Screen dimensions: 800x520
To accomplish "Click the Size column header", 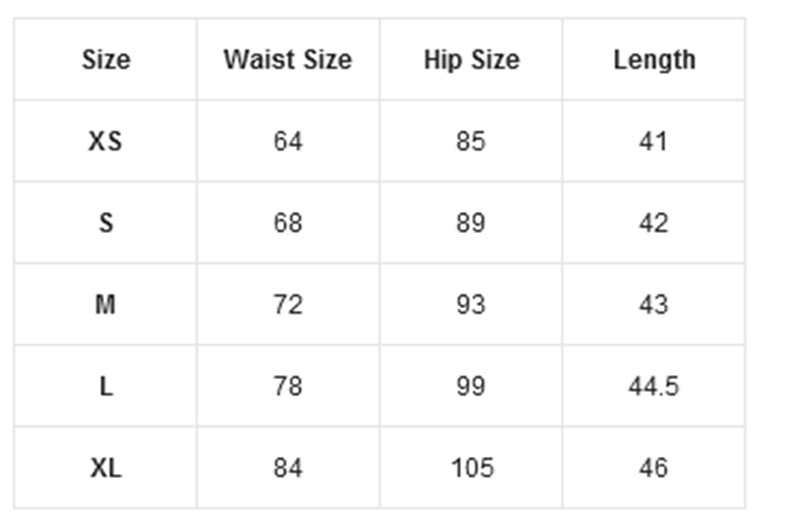I will (x=106, y=60).
